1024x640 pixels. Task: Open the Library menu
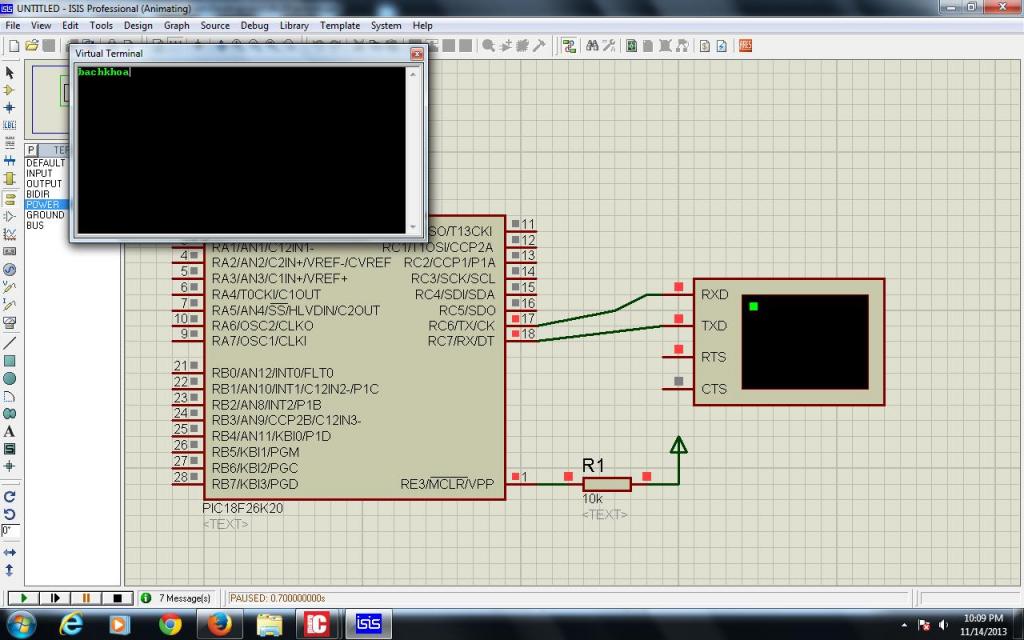pos(294,25)
